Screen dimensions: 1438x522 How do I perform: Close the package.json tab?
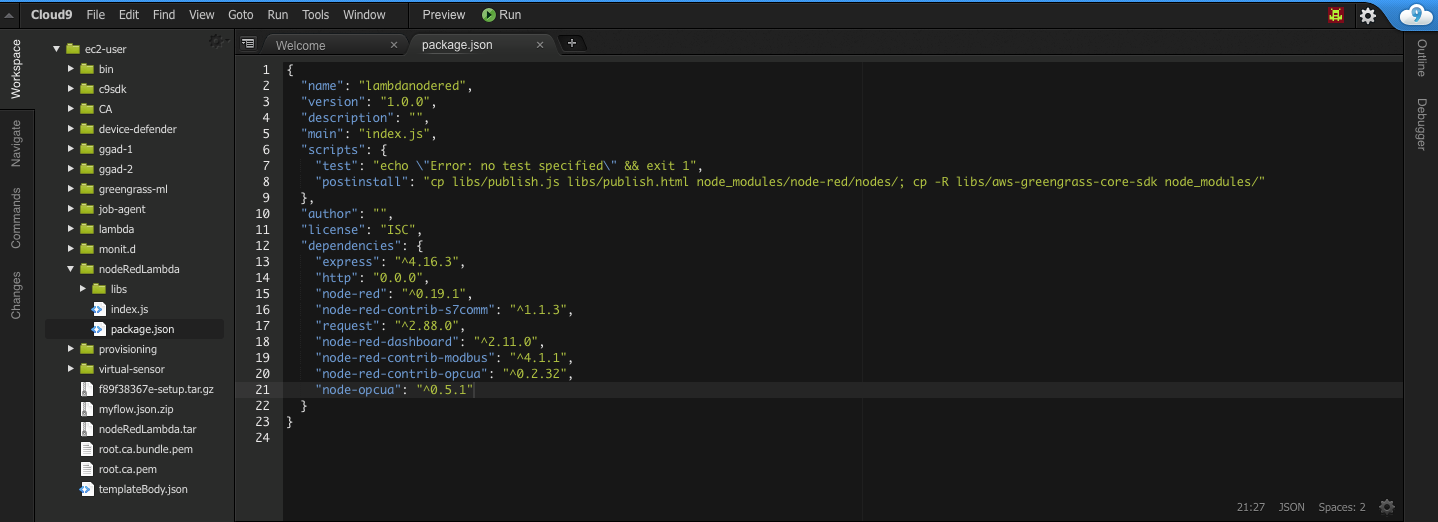[540, 45]
